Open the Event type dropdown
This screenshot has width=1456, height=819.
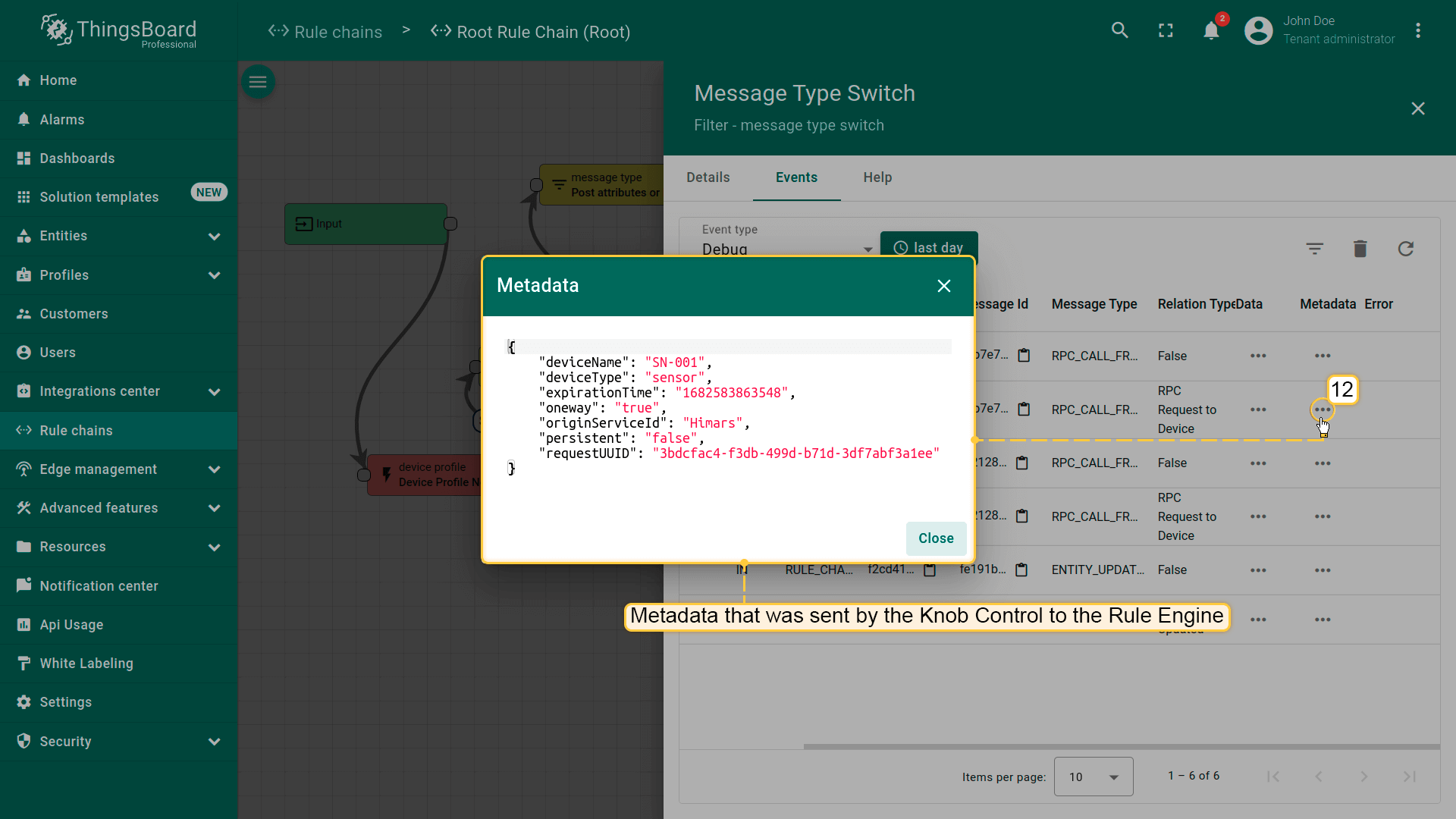point(786,249)
